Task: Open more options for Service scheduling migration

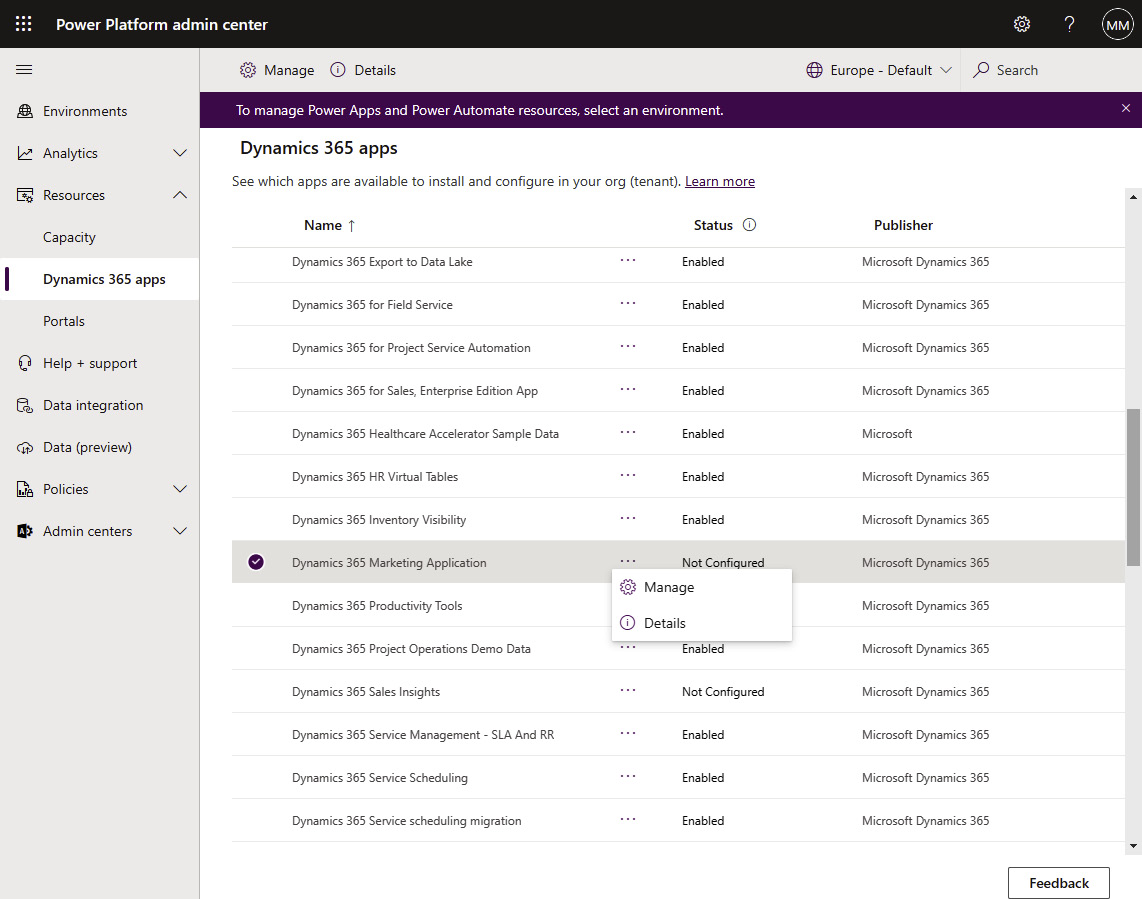Action: (628, 819)
